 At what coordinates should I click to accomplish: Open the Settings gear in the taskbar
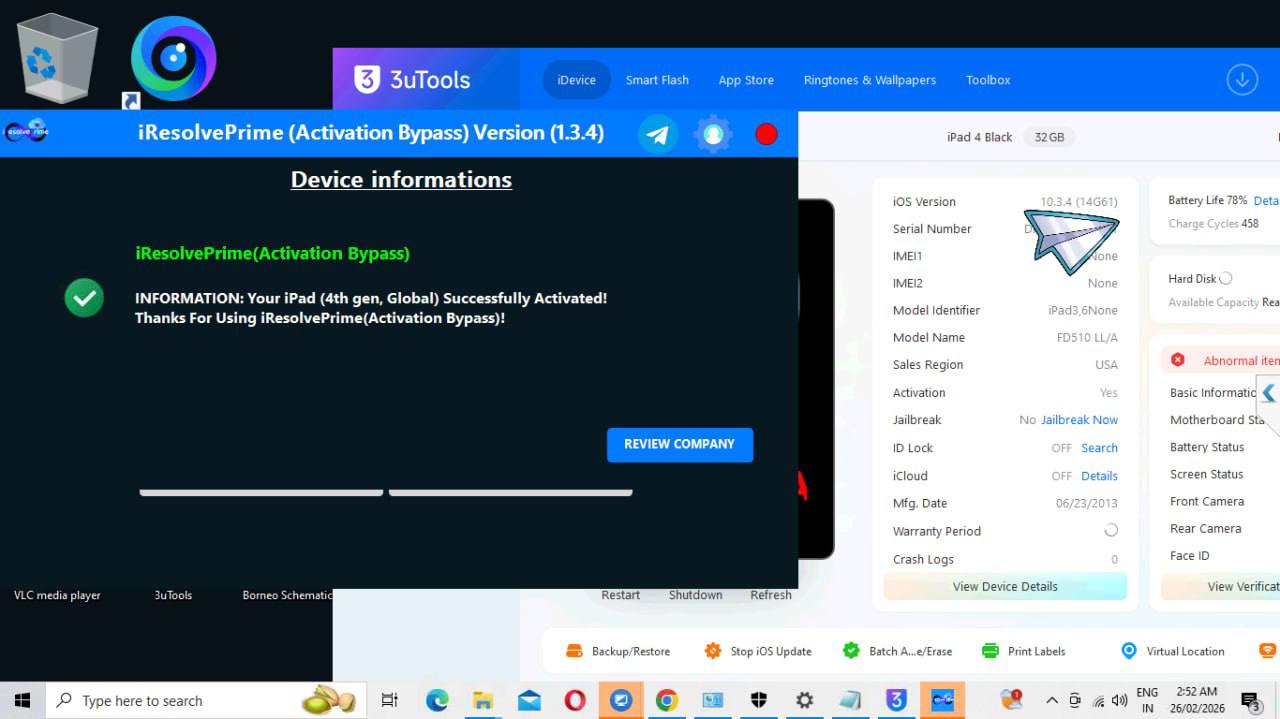[x=804, y=700]
